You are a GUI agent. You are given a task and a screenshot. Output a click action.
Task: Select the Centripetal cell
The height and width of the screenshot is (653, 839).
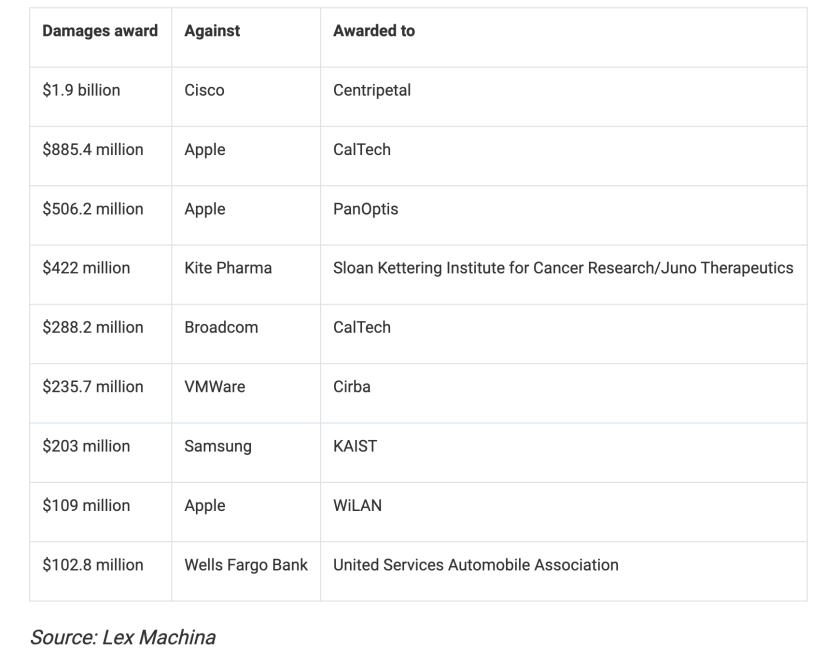point(372,90)
